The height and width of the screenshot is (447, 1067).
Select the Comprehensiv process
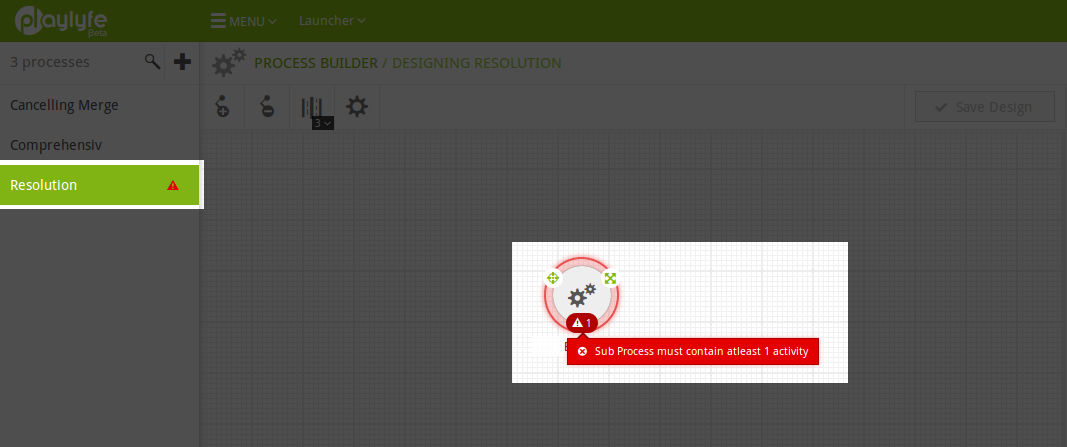(99, 145)
